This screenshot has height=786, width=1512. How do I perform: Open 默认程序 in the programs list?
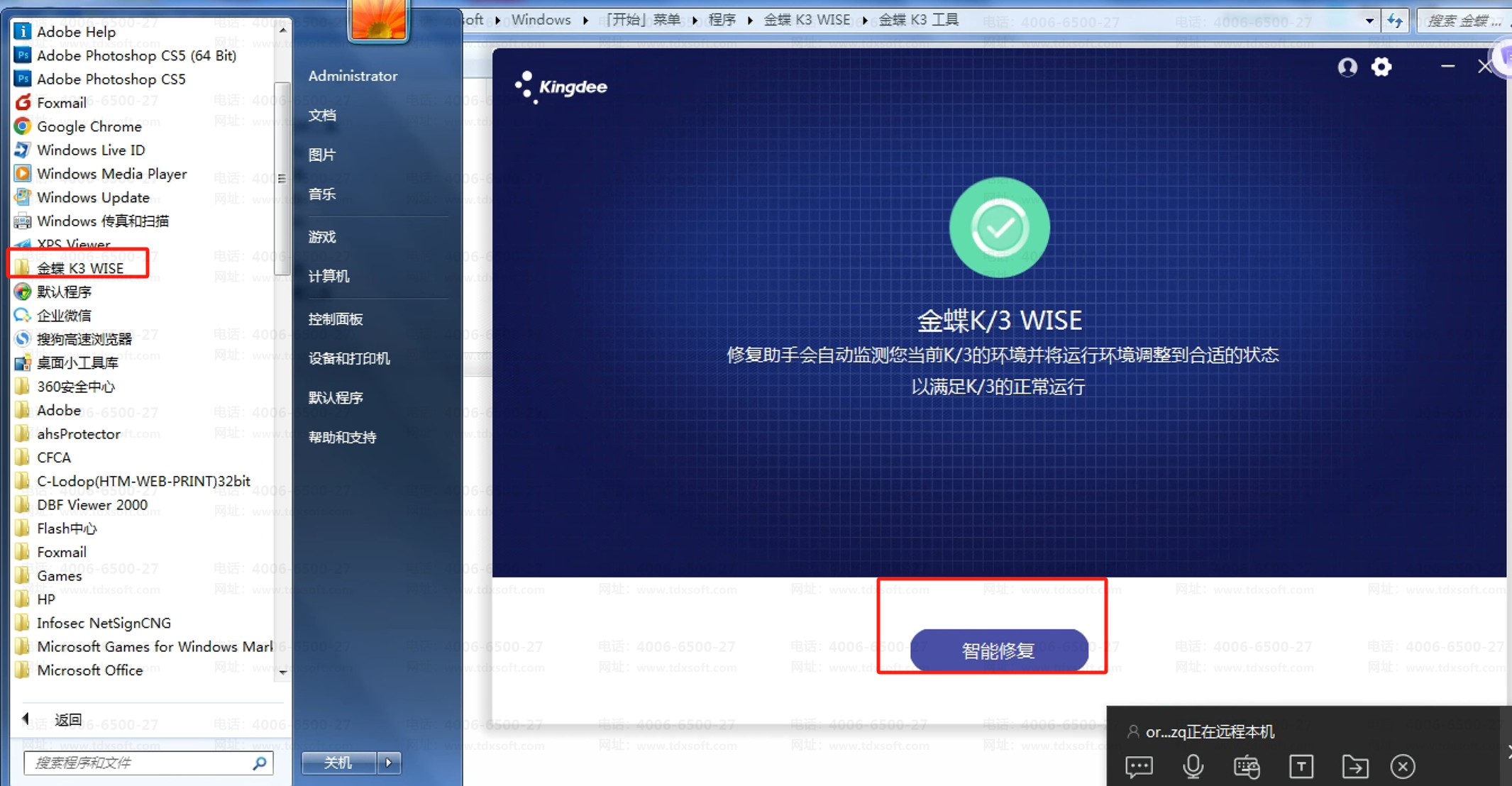coord(64,292)
